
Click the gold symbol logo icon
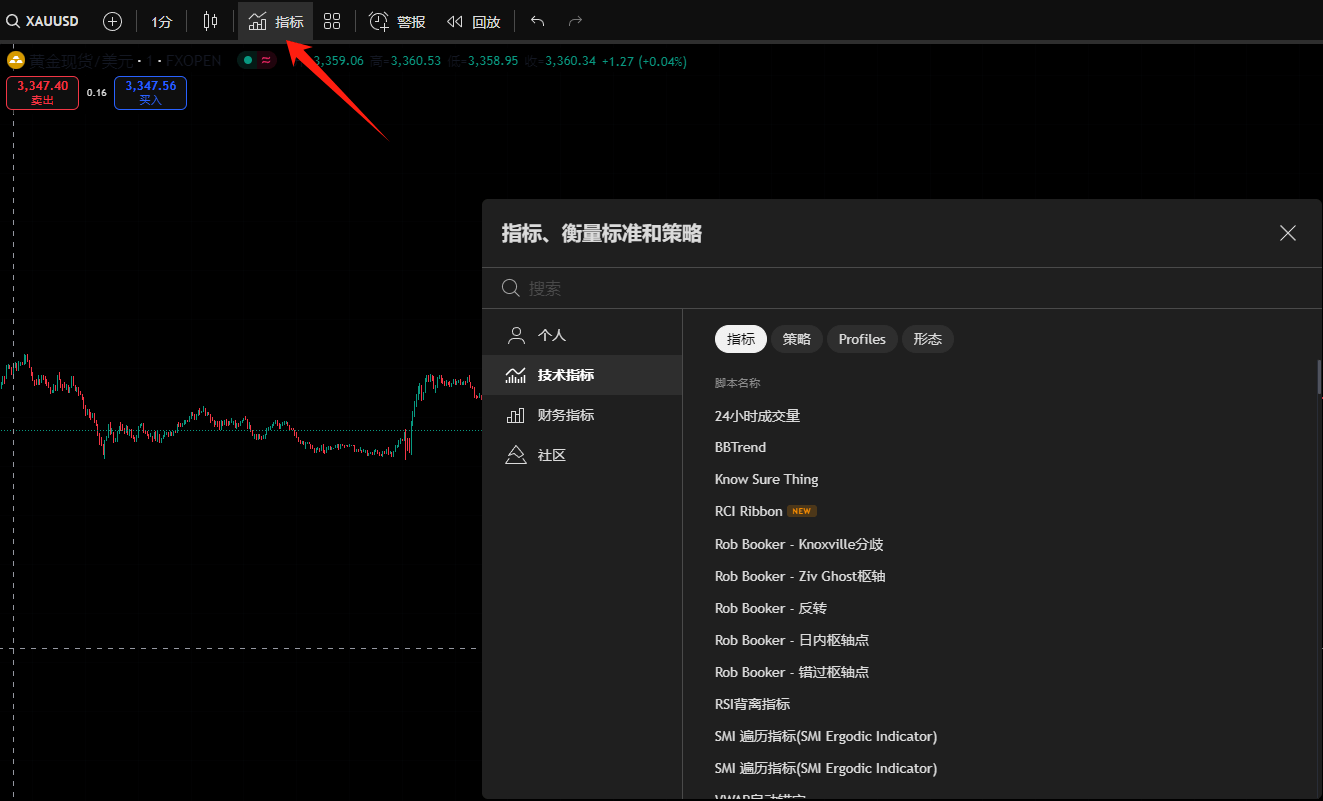16,60
